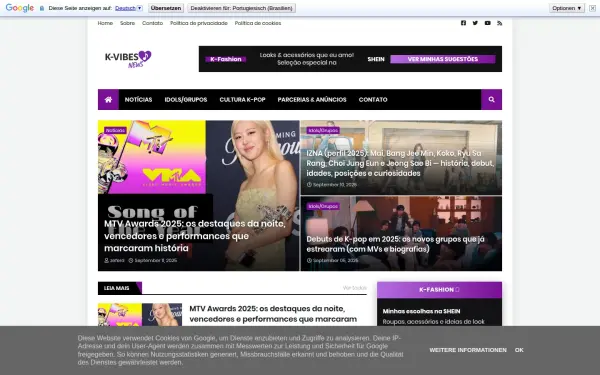Open the Twitter social icon

click(475, 23)
